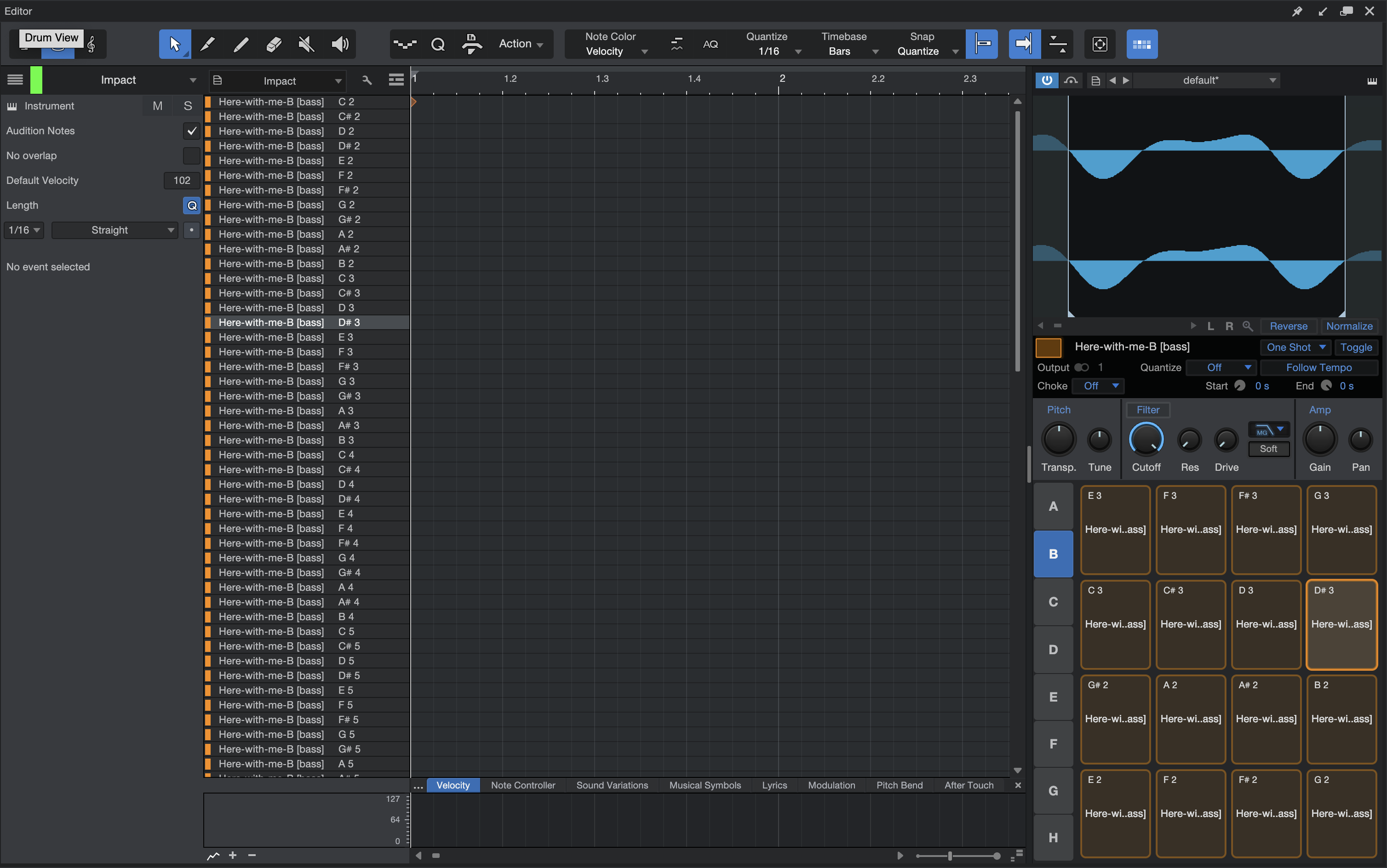
Task: Switch to the After Touch tab
Action: pyautogui.click(x=969, y=785)
